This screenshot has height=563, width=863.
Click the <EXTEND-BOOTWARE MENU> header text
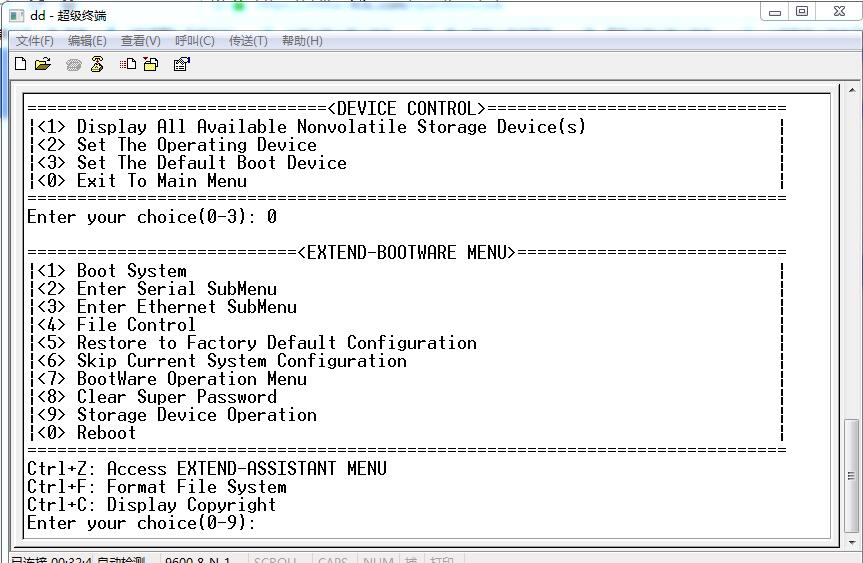pos(407,253)
